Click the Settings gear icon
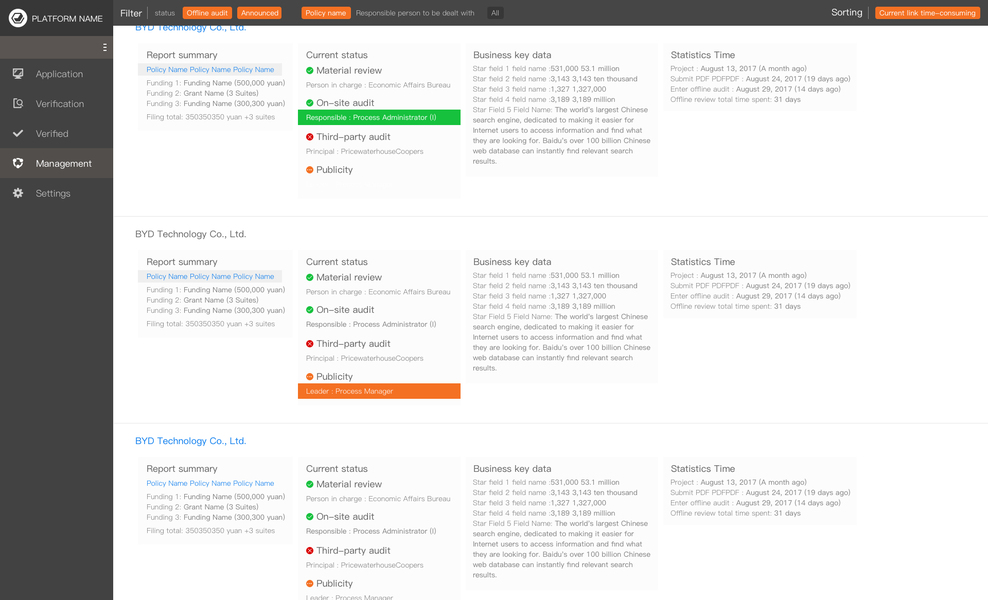The width and height of the screenshot is (988, 600). [x=18, y=193]
